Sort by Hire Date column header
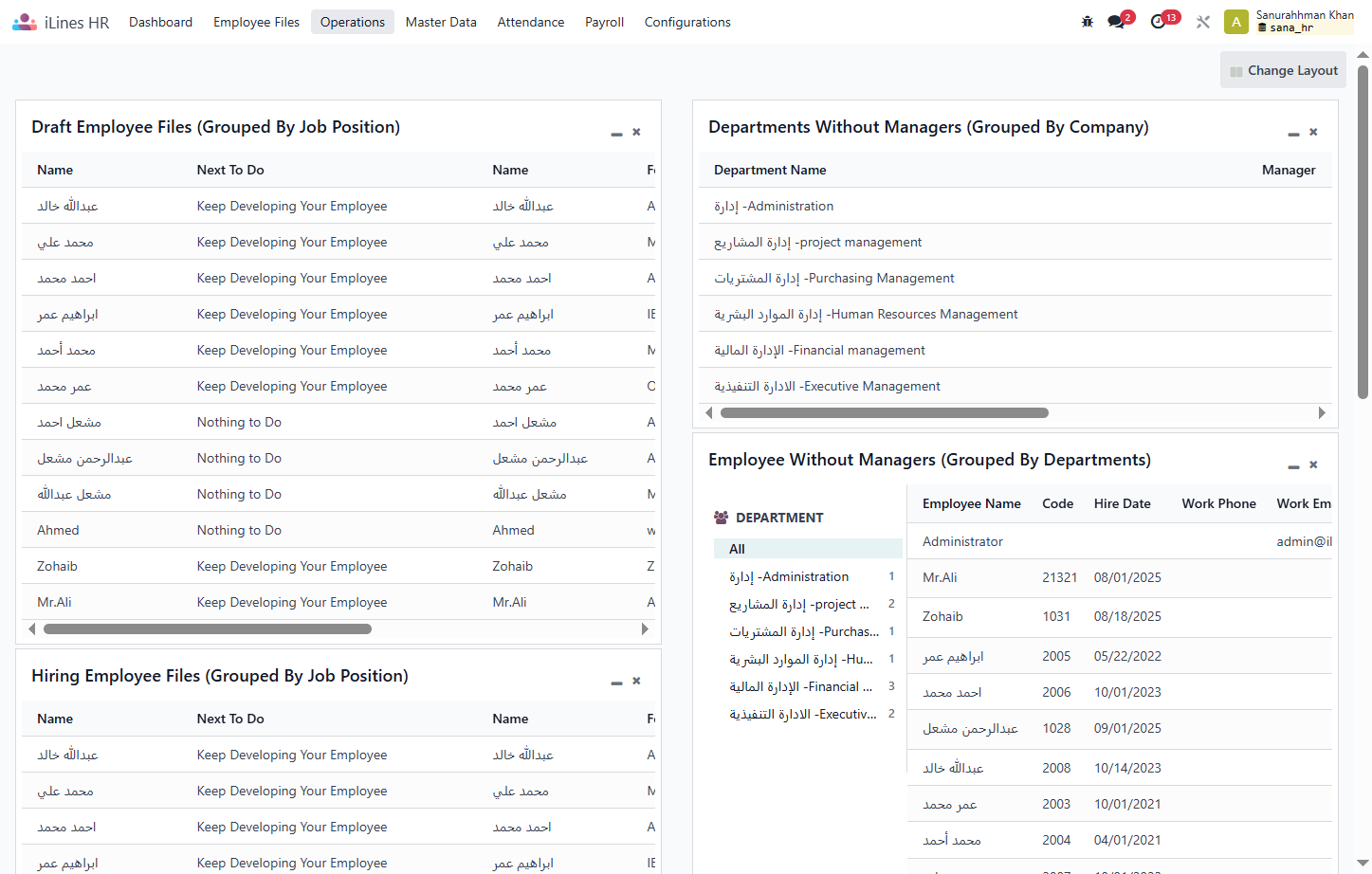The height and width of the screenshot is (874, 1372). coord(1123,503)
